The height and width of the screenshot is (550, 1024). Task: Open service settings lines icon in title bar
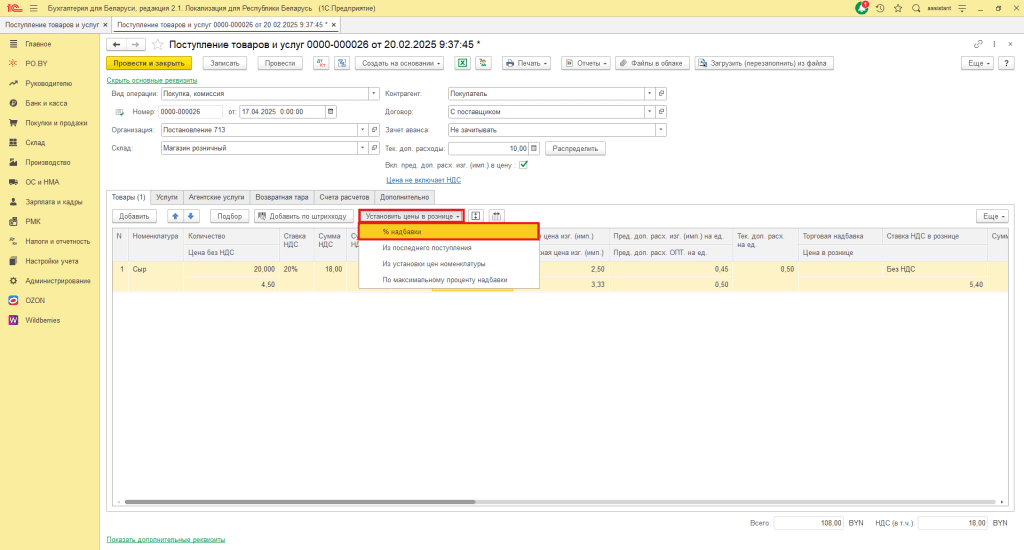click(962, 8)
